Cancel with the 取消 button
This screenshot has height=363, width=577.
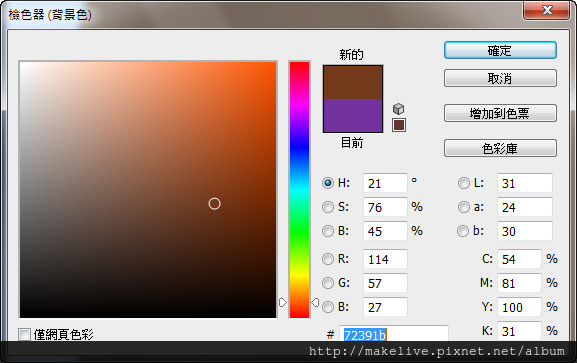pyautogui.click(x=500, y=78)
